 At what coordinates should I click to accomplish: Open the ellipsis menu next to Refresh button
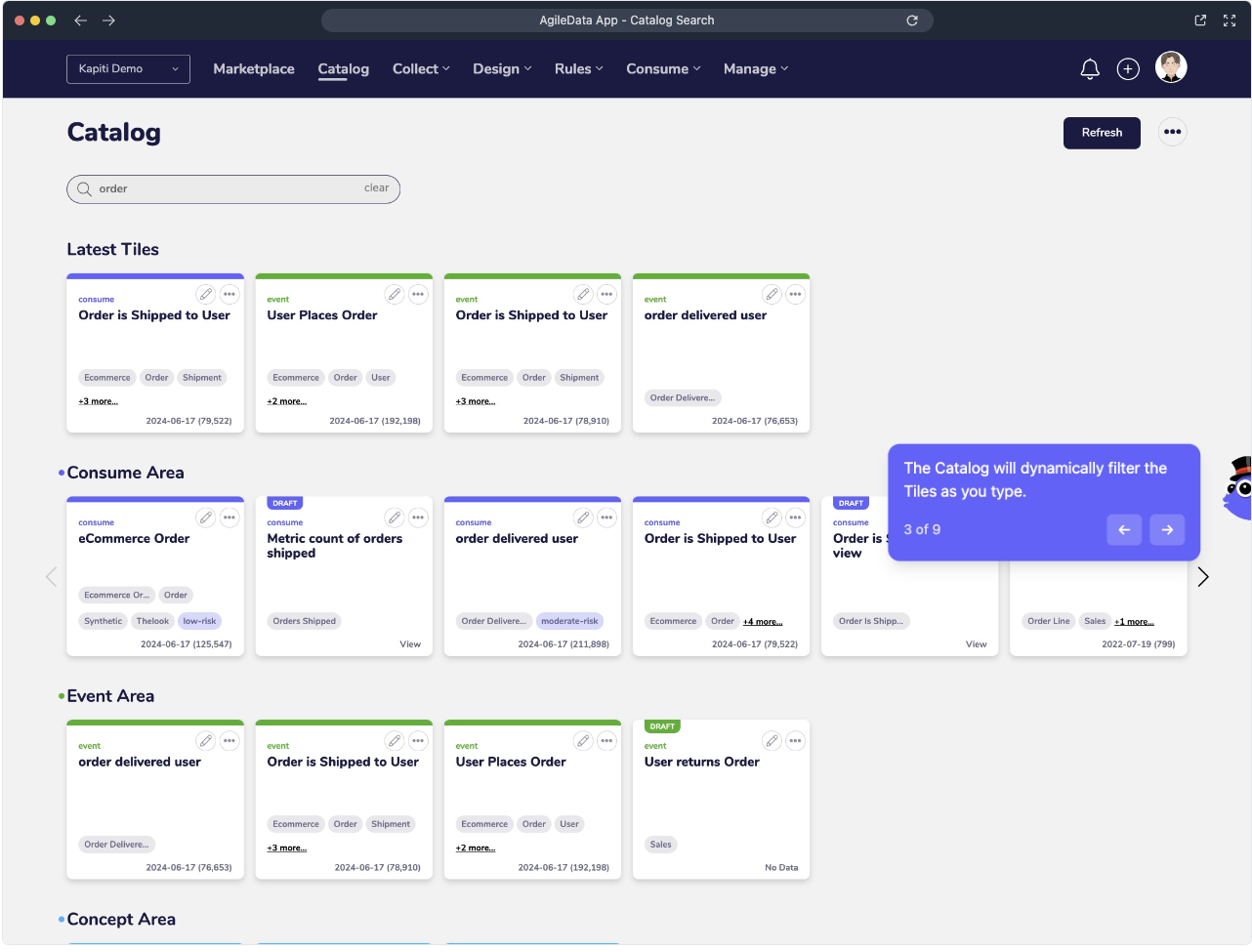point(1172,131)
